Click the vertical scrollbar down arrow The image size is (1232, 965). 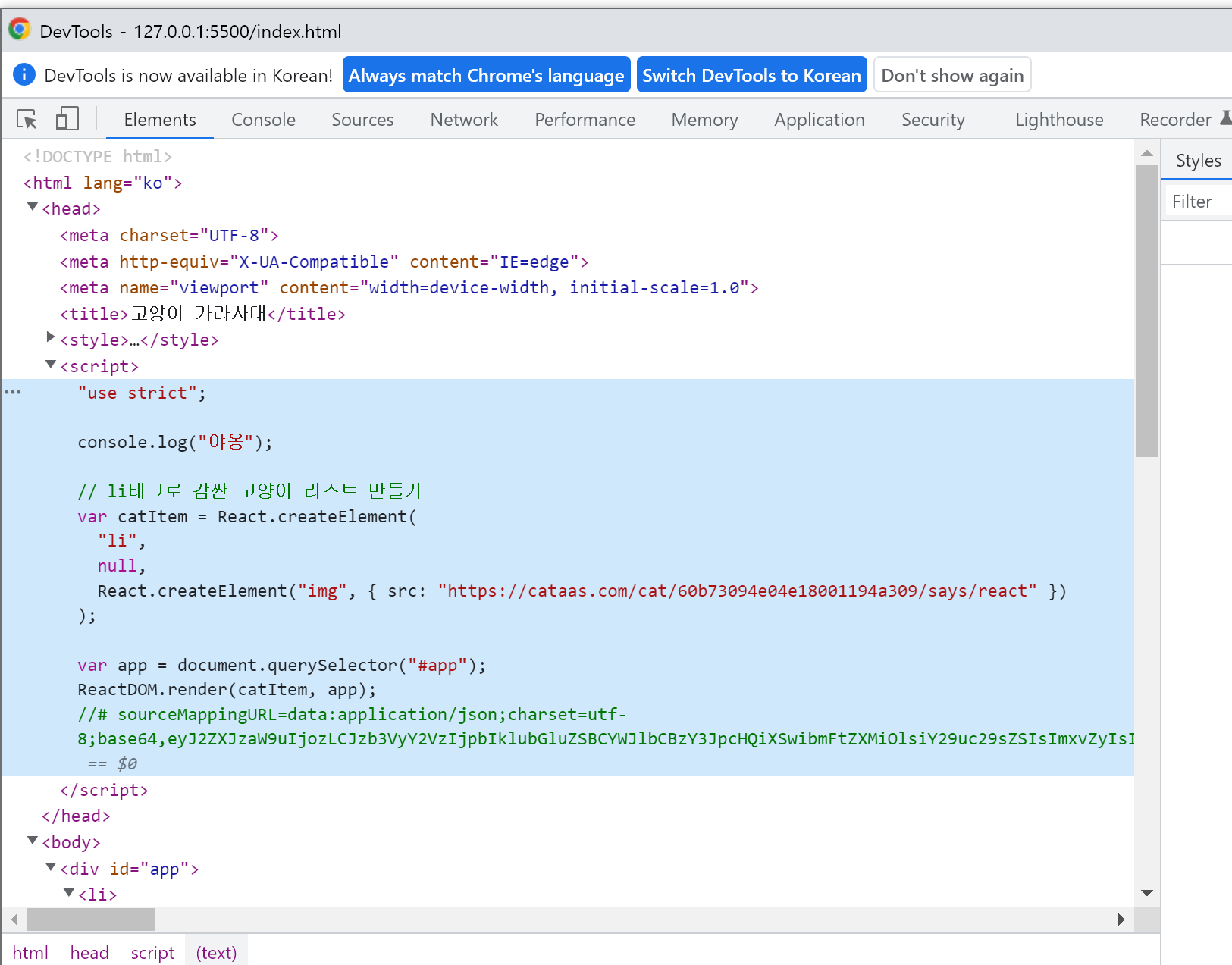(x=1147, y=893)
